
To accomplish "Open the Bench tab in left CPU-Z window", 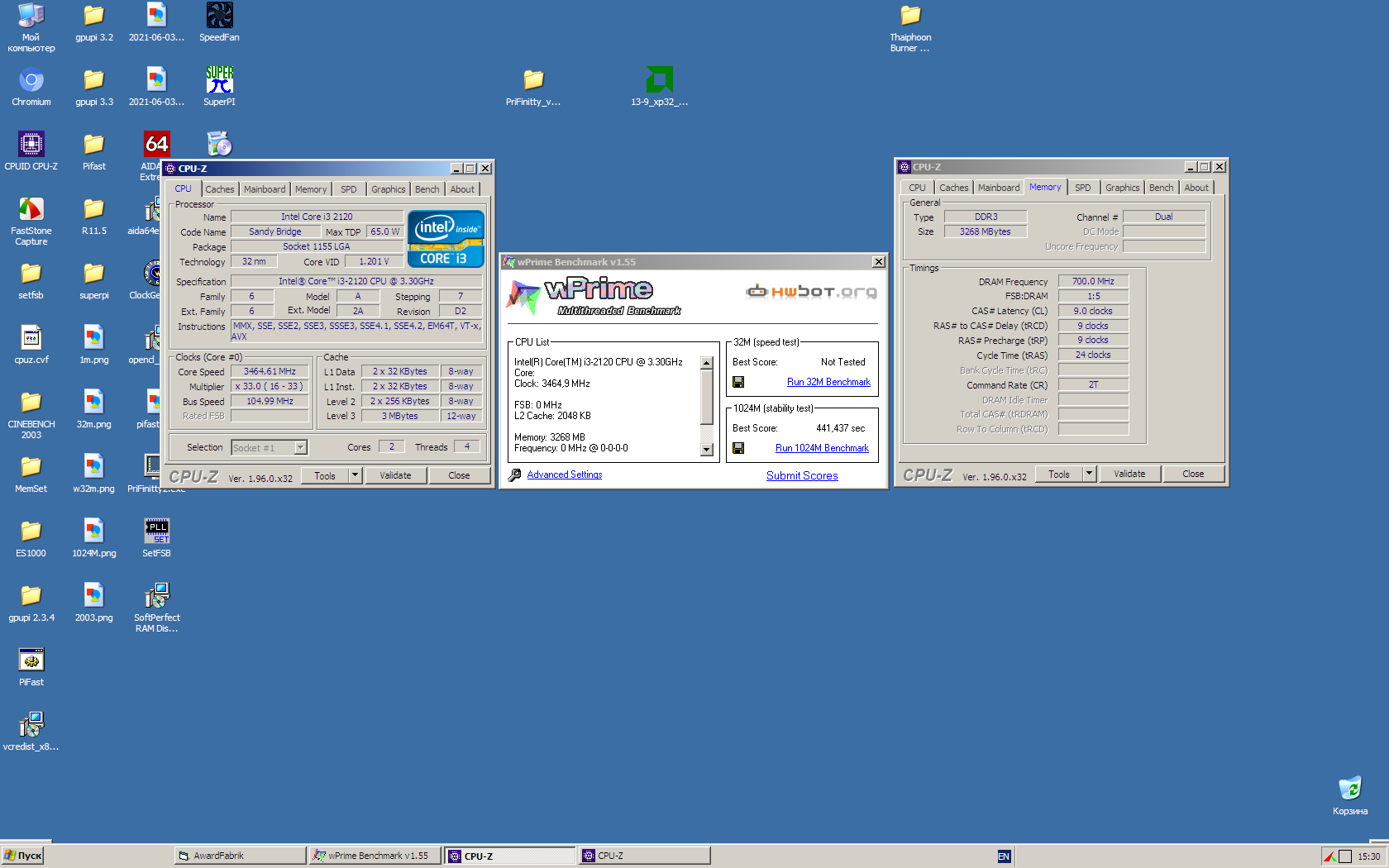I will 427,189.
